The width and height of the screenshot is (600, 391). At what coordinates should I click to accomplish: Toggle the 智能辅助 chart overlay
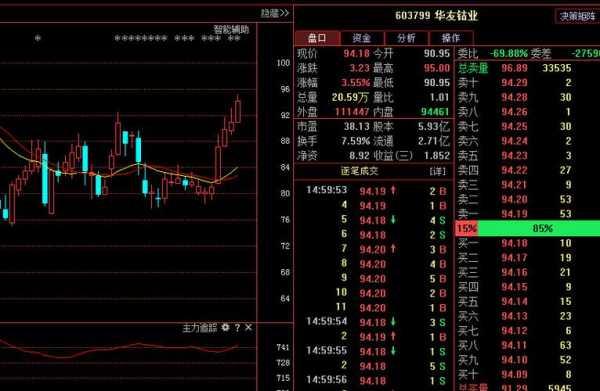click(x=231, y=29)
